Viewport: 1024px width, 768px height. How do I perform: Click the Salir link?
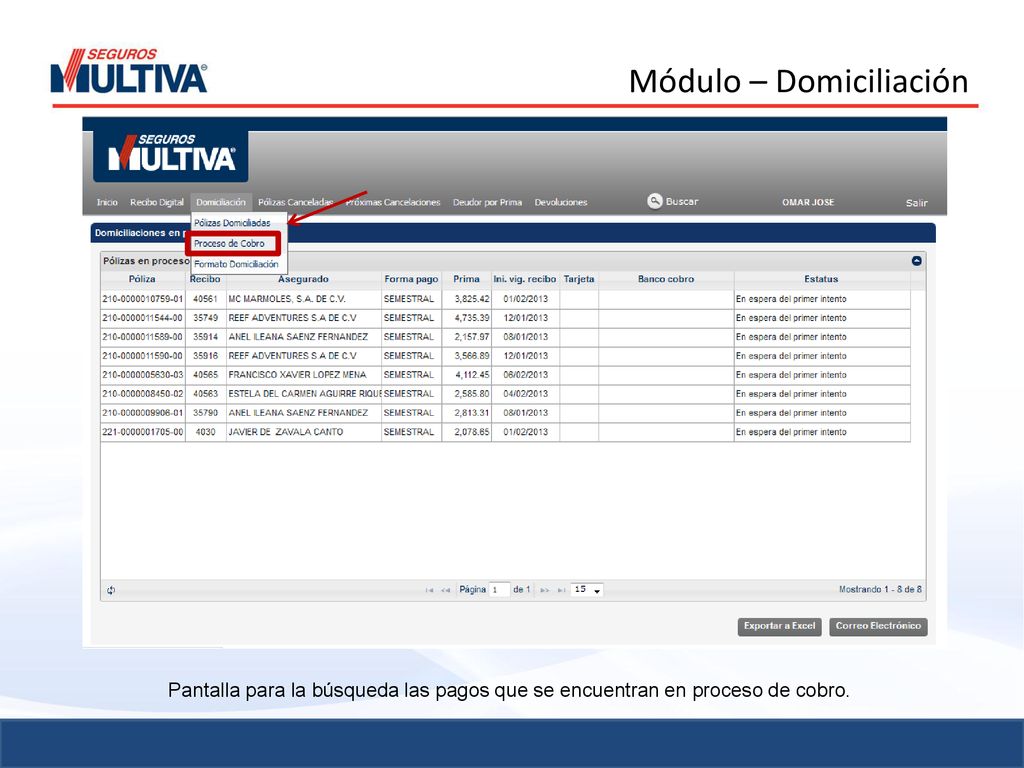click(x=916, y=203)
